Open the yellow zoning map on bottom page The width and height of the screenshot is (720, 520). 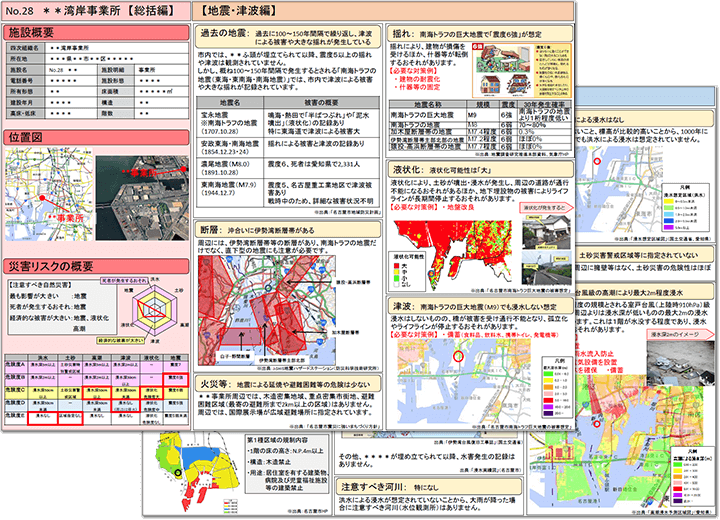coord(198,472)
